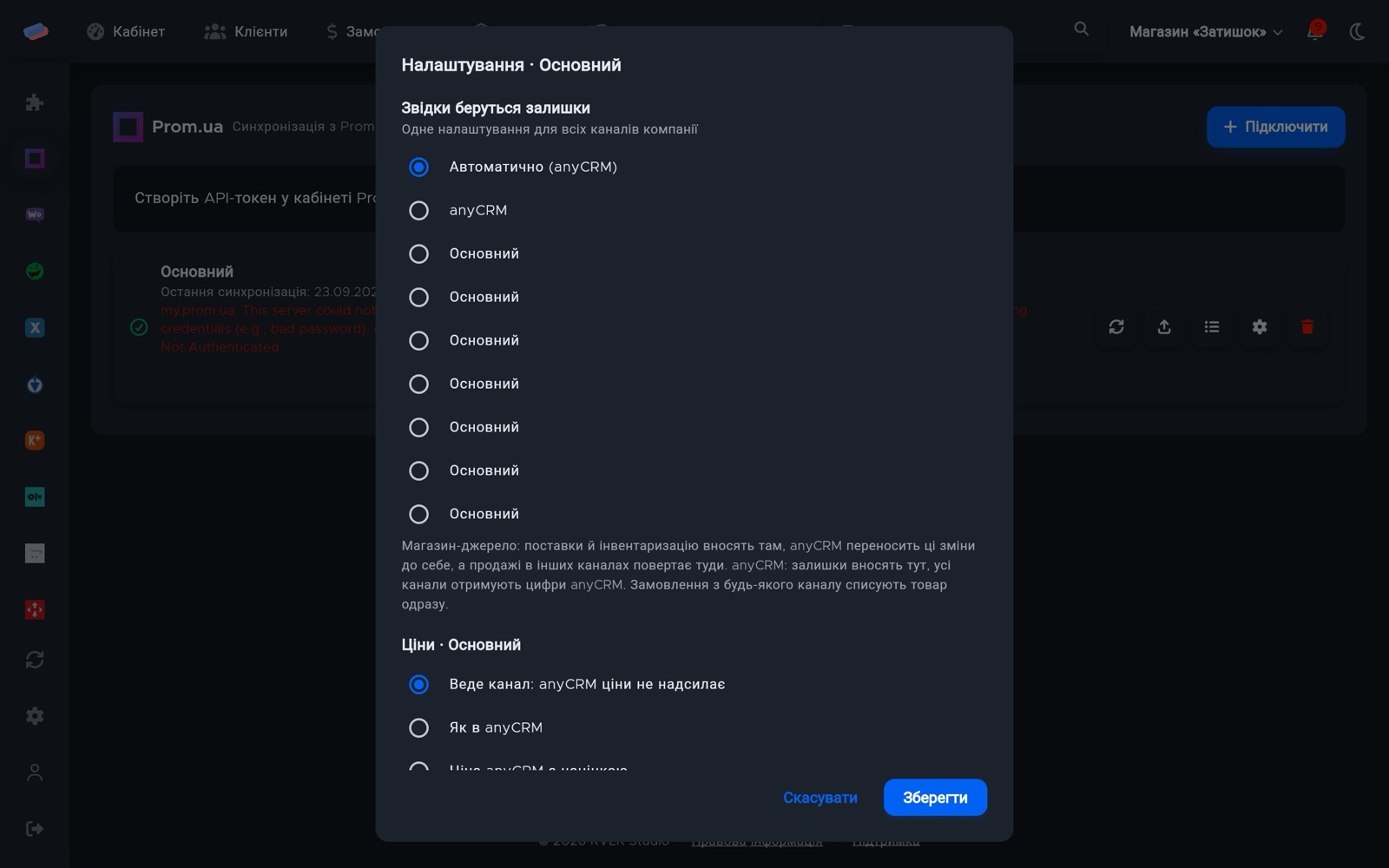Image resolution: width=1389 pixels, height=868 pixels.
Task: Click the list icon on the Основний row
Action: point(1212,326)
